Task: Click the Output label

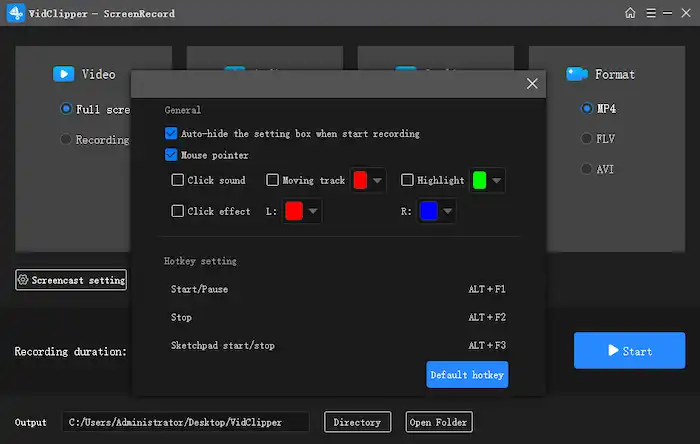Action: tap(30, 422)
